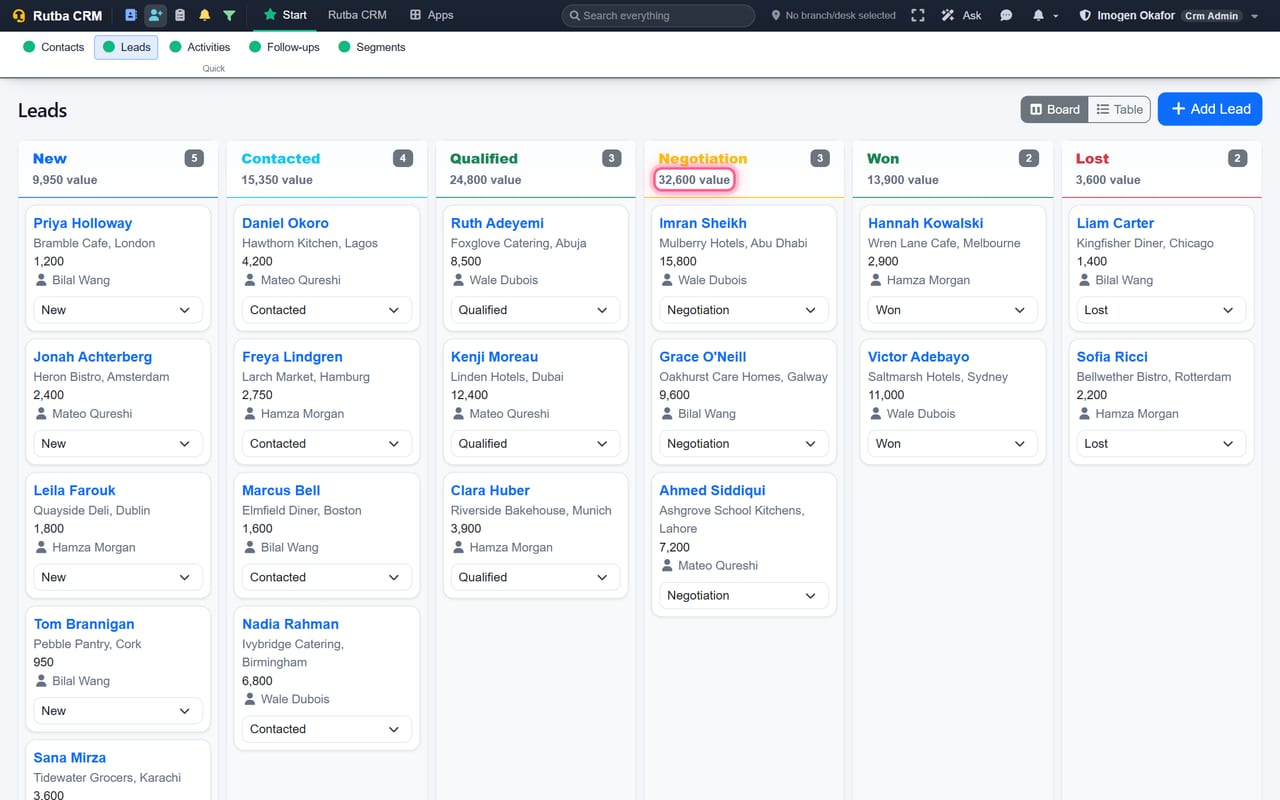Image resolution: width=1280 pixels, height=800 pixels.
Task: Open lead Hannah Kowalski
Action: point(925,223)
